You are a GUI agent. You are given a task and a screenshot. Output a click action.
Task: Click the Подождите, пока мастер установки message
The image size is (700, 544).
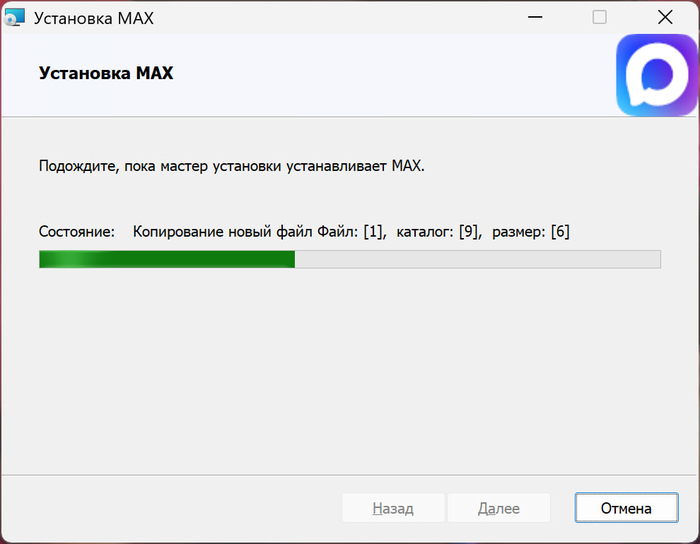[x=232, y=166]
